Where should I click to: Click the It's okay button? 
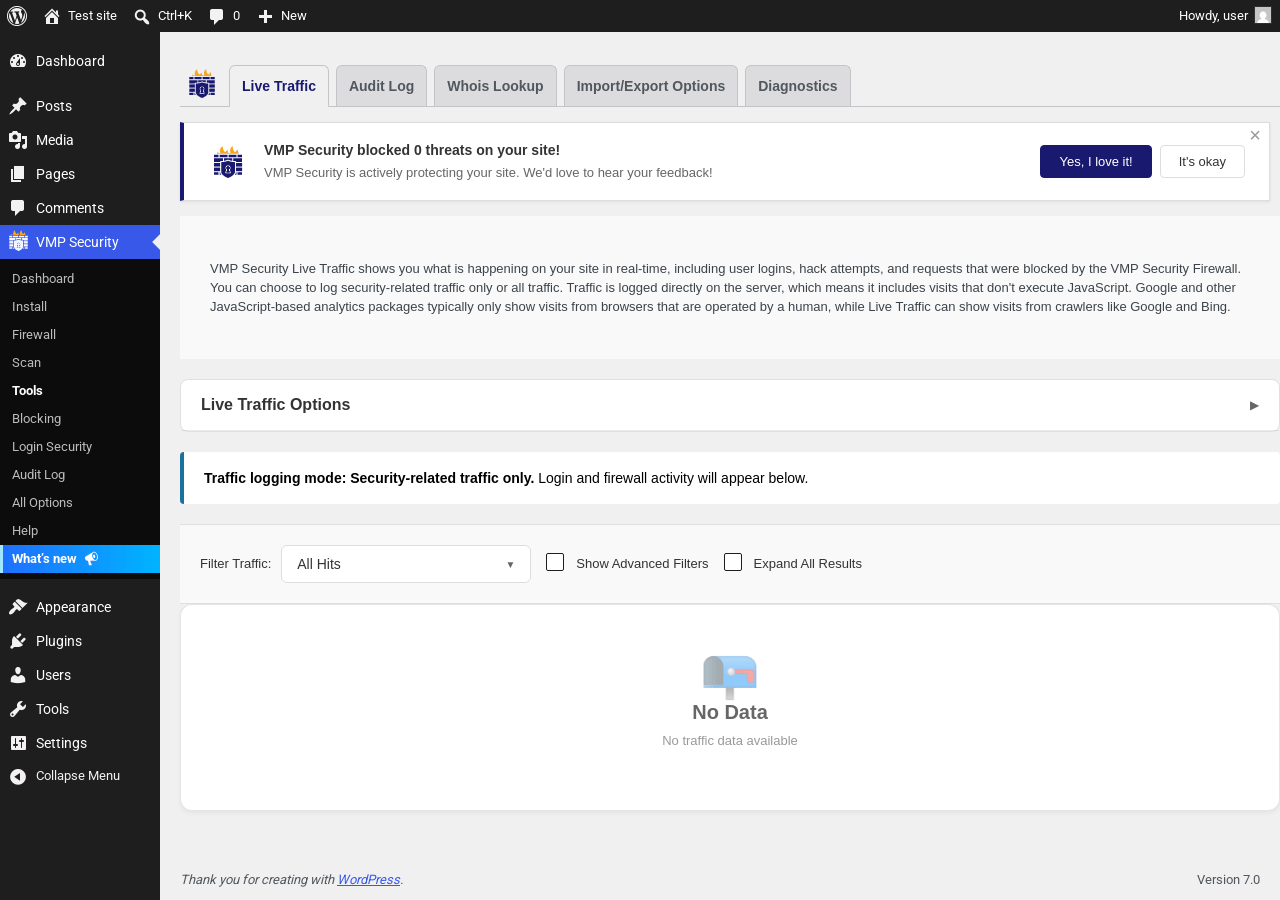(x=1202, y=161)
